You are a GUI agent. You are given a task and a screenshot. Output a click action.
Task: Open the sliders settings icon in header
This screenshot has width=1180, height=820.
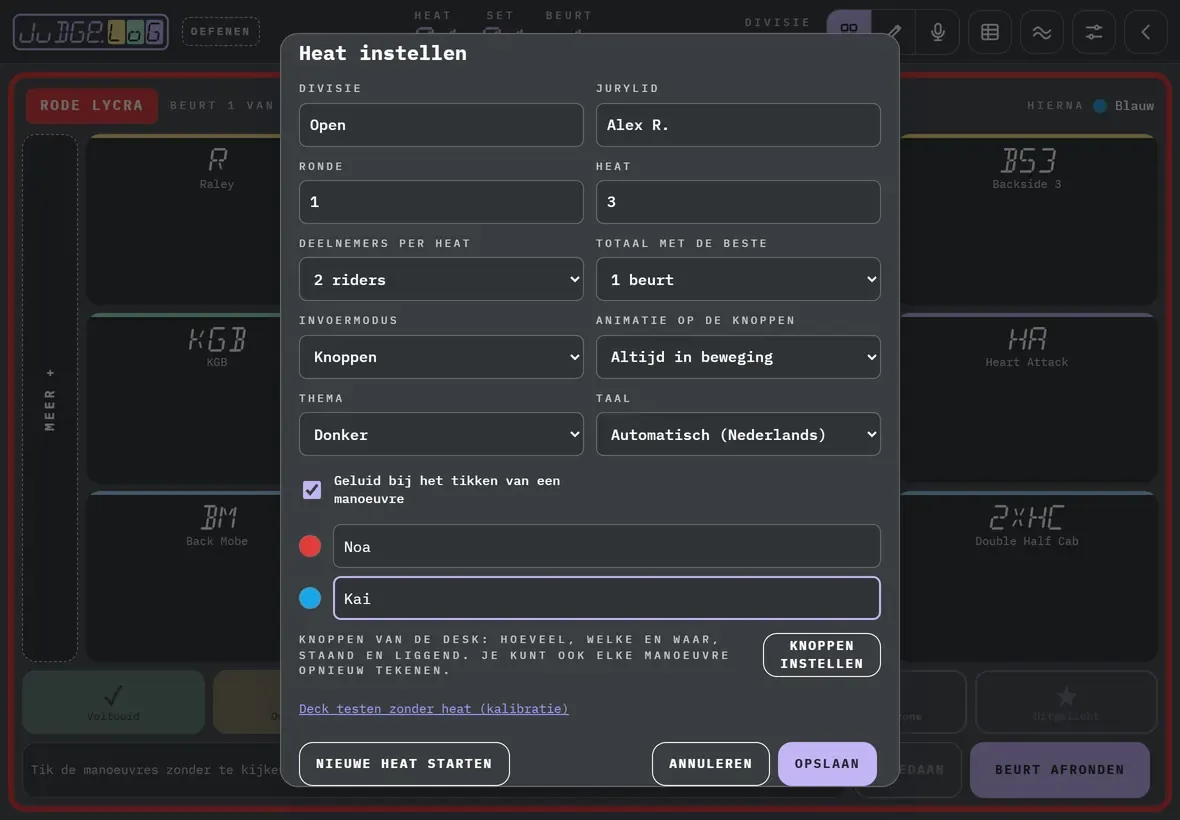1093,32
